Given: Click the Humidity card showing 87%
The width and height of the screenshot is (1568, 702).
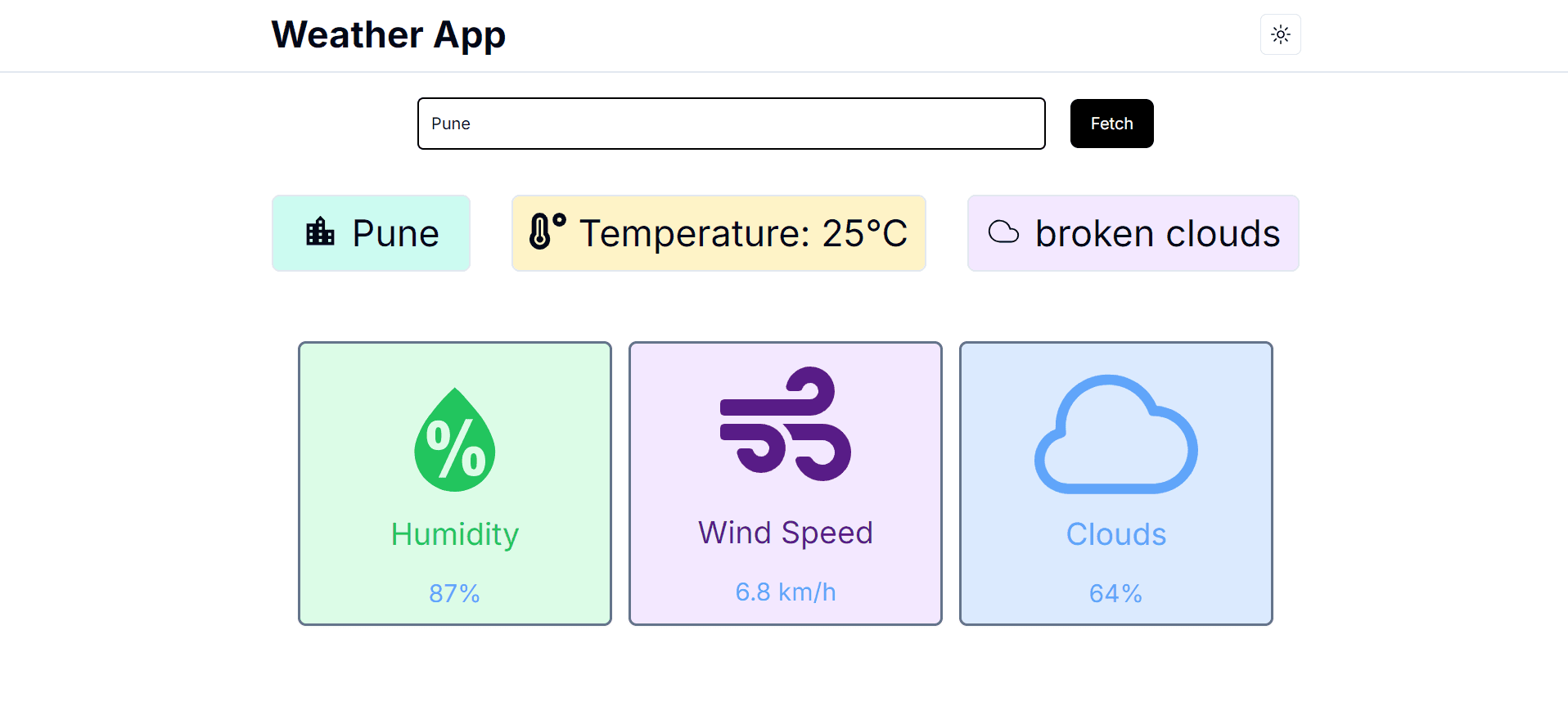Looking at the screenshot, I should pyautogui.click(x=454, y=484).
